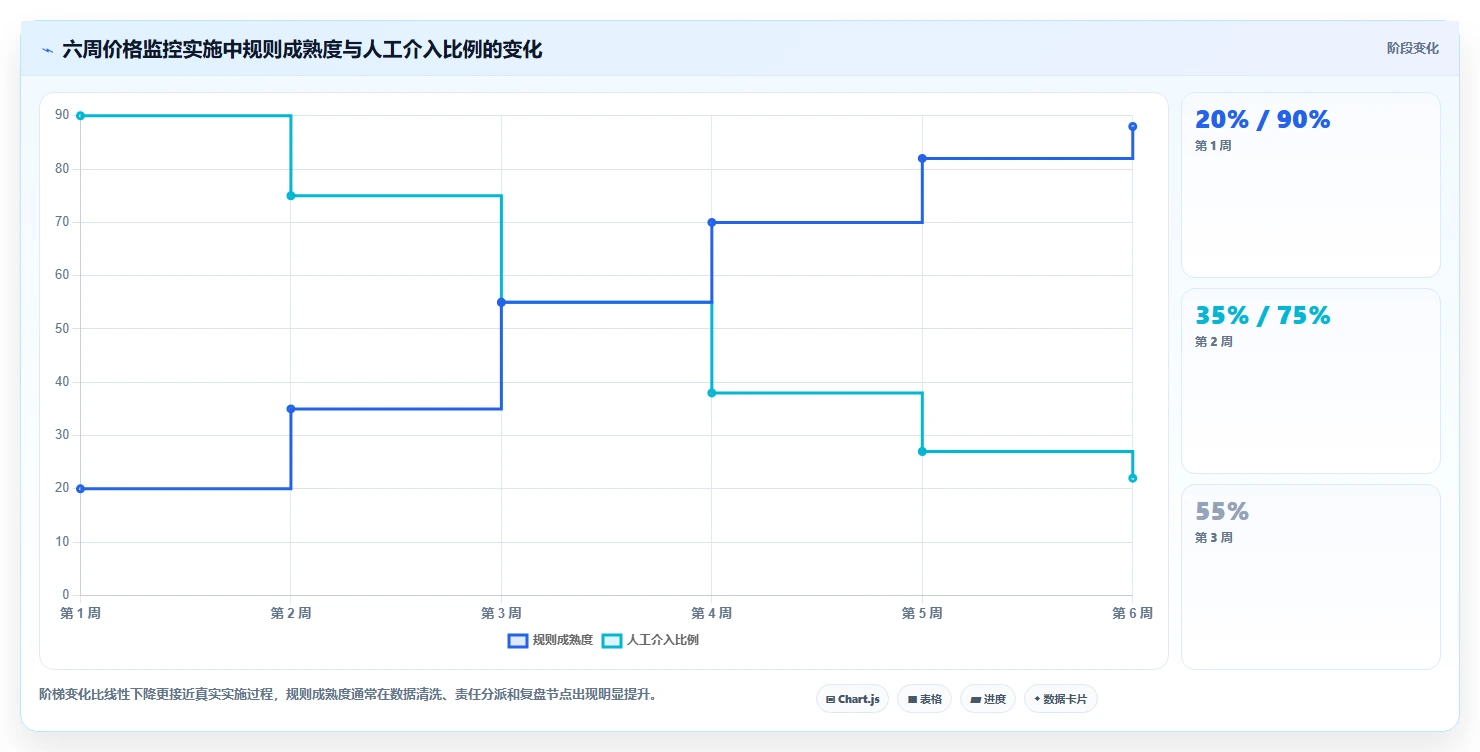Image resolution: width=1480 pixels, height=752 pixels.
Task: Select the cyan 人工介入比例 point at week 1 (90)
Action: [x=80, y=116]
